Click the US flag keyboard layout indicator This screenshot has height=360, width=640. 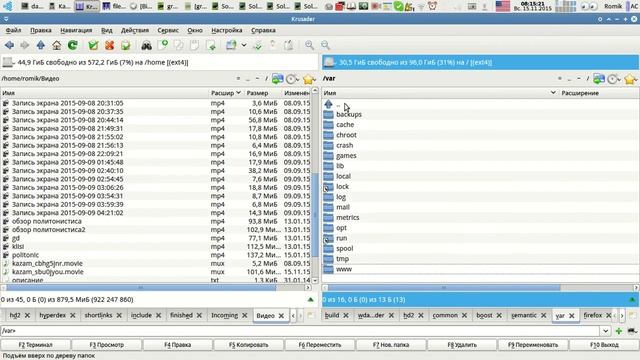click(502, 6)
